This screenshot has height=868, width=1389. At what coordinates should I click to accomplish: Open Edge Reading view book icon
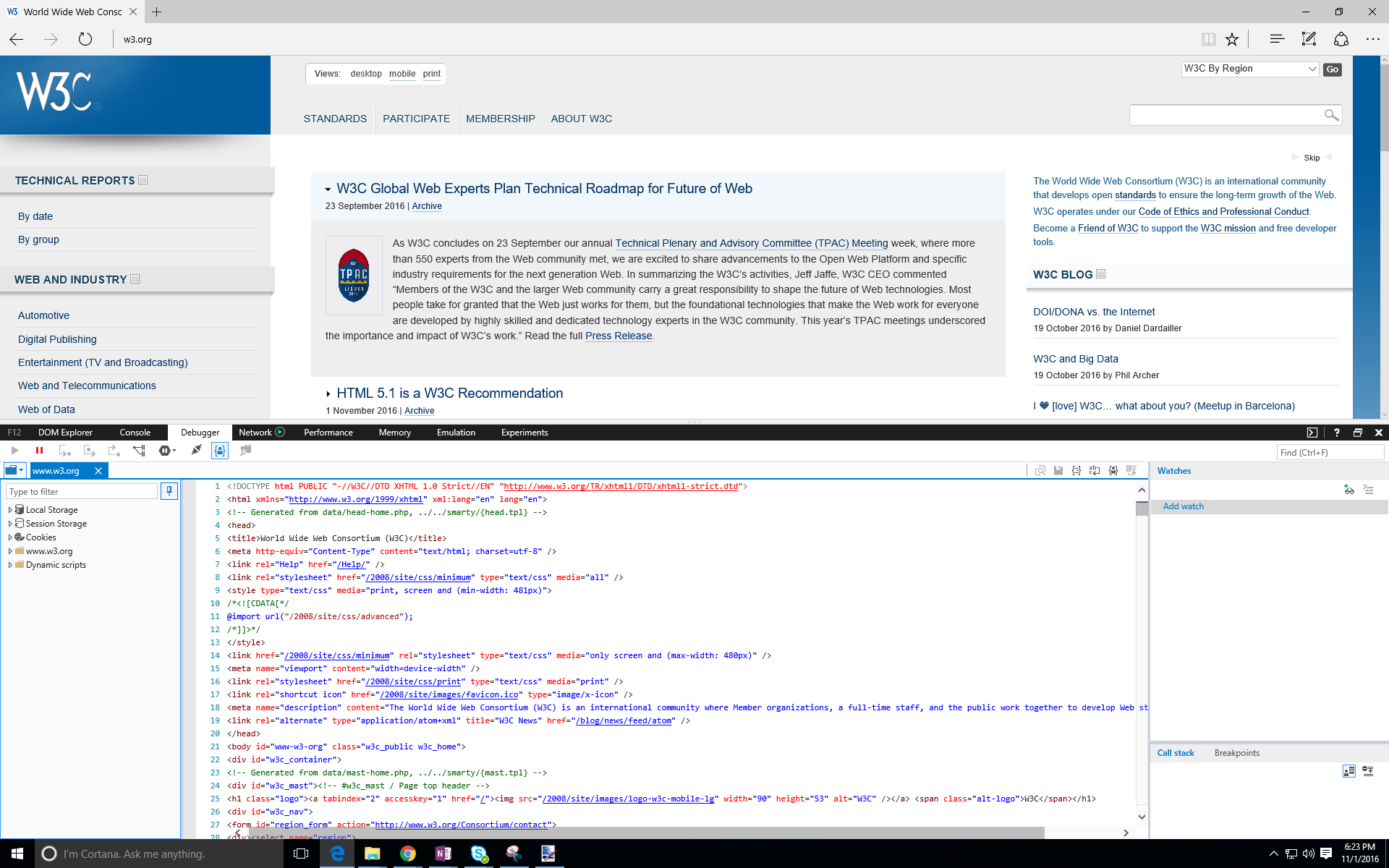[x=1208, y=39]
